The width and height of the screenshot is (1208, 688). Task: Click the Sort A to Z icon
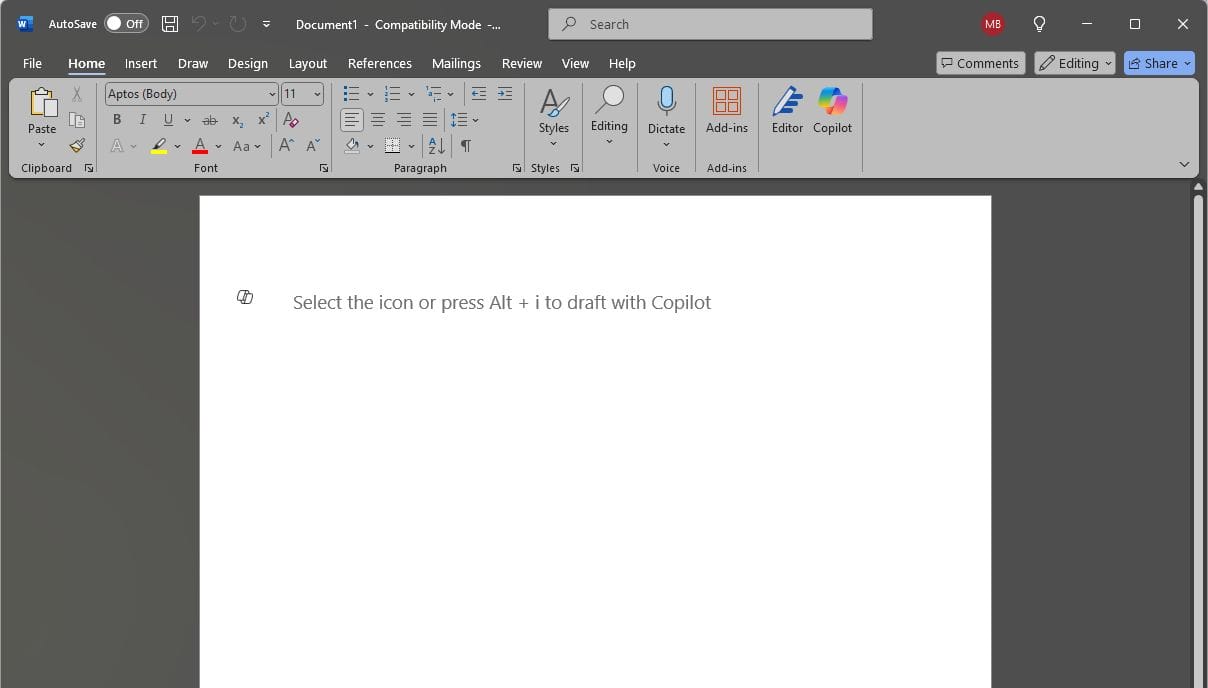437,146
